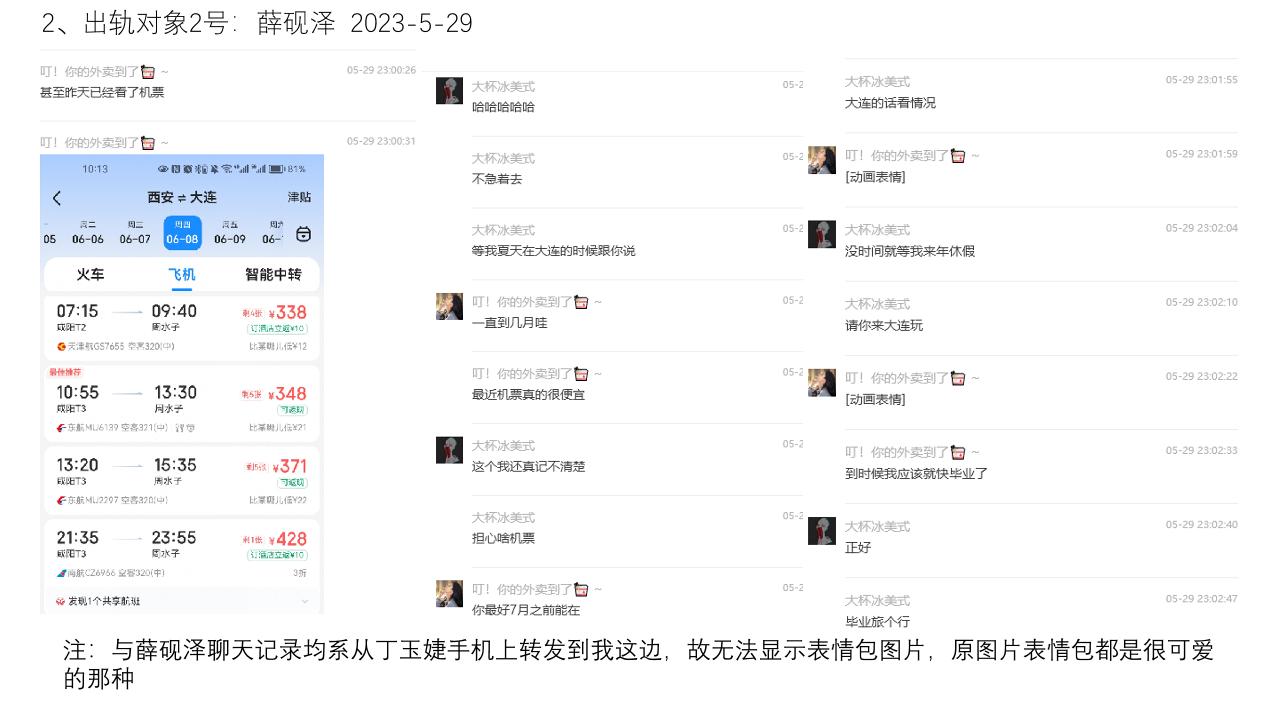Click the selected 06-08 date pill
Image resolution: width=1280 pixels, height=705 pixels.
[x=183, y=234]
